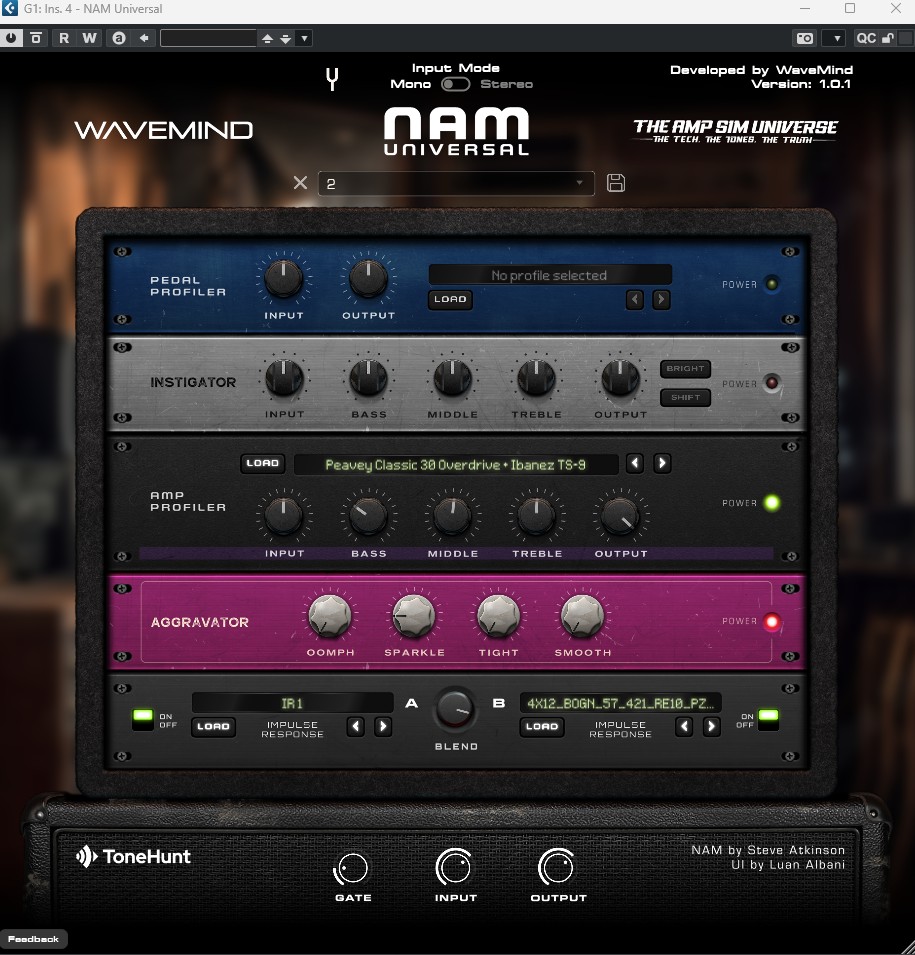Adjust Instigator OUTPUT knob

pos(620,378)
